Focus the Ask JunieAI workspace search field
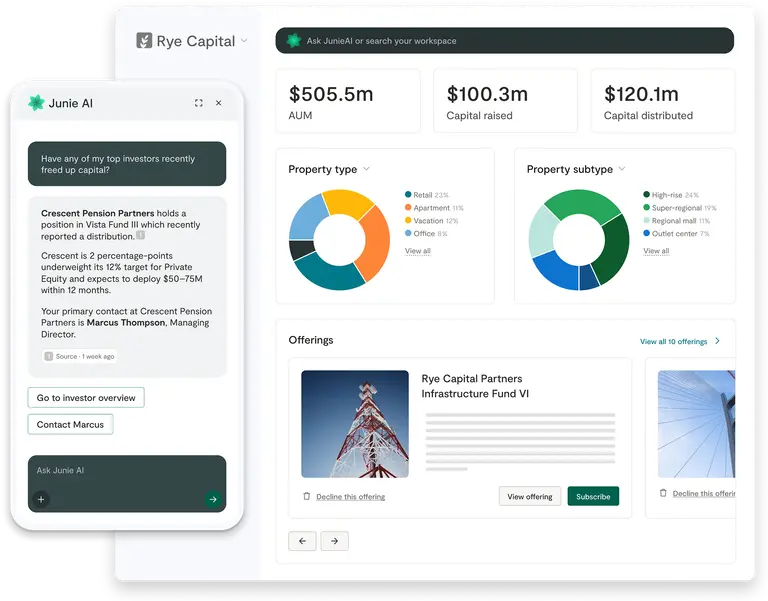The image size is (768, 601). (504, 41)
